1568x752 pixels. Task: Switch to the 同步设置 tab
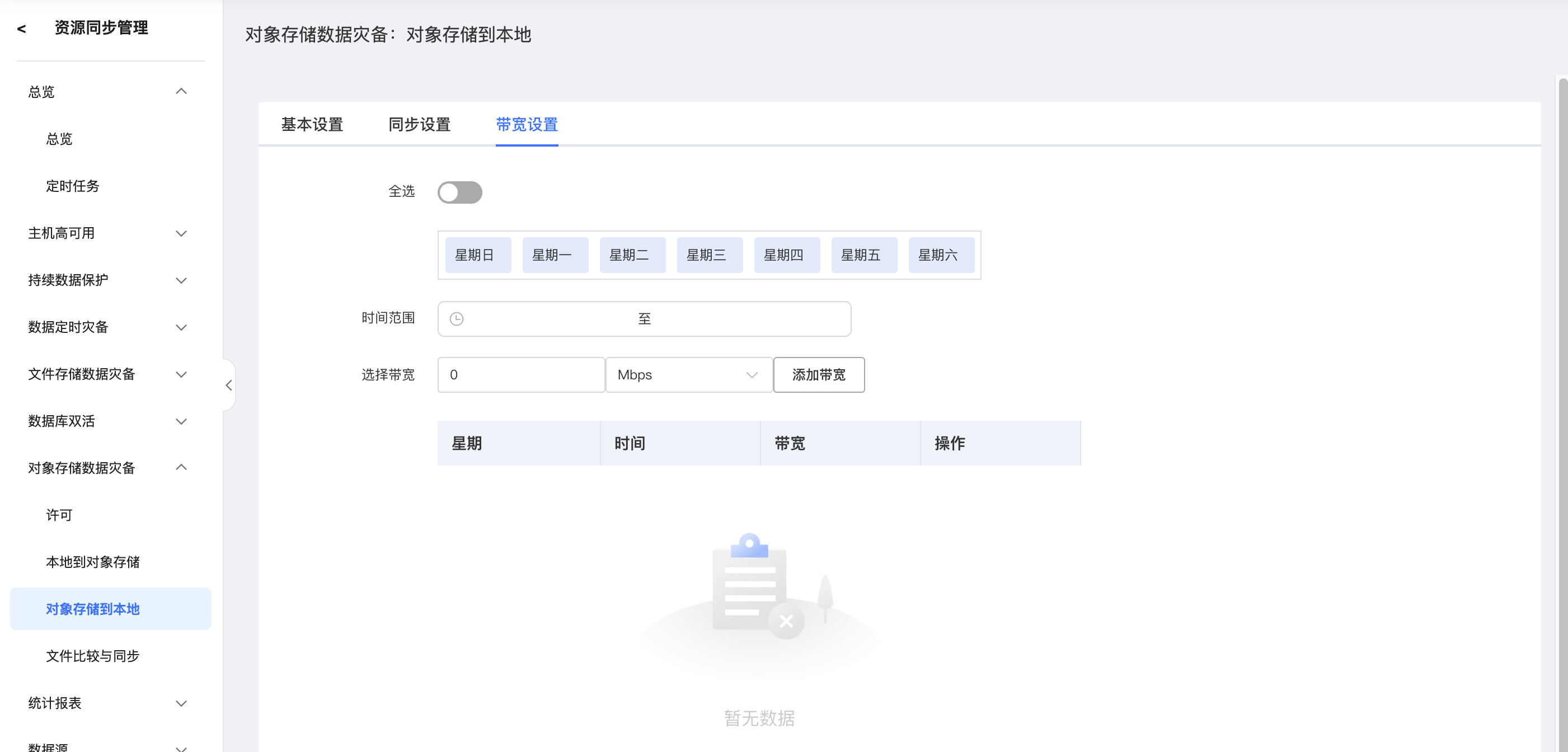tap(419, 125)
